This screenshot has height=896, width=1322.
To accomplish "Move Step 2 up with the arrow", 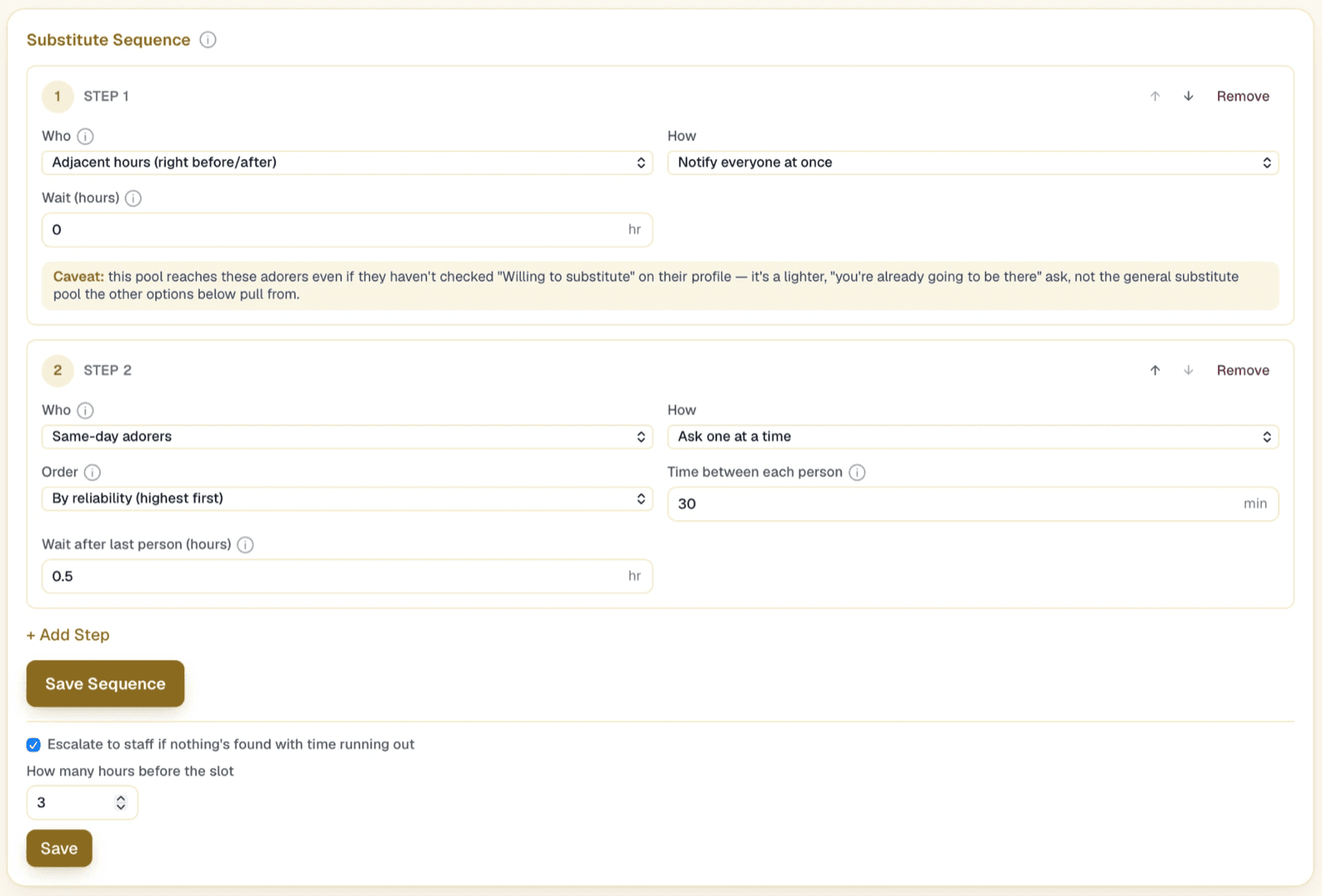I will click(1155, 371).
